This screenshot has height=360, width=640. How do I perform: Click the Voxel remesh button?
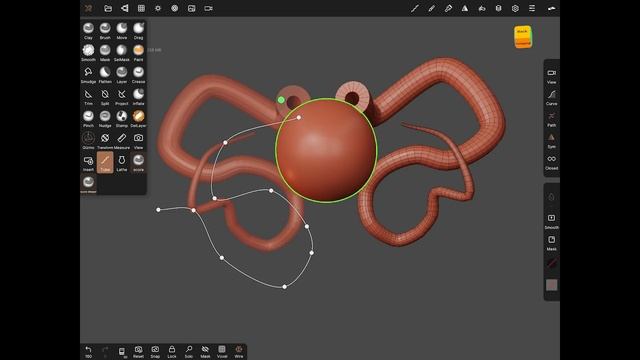[x=222, y=351]
